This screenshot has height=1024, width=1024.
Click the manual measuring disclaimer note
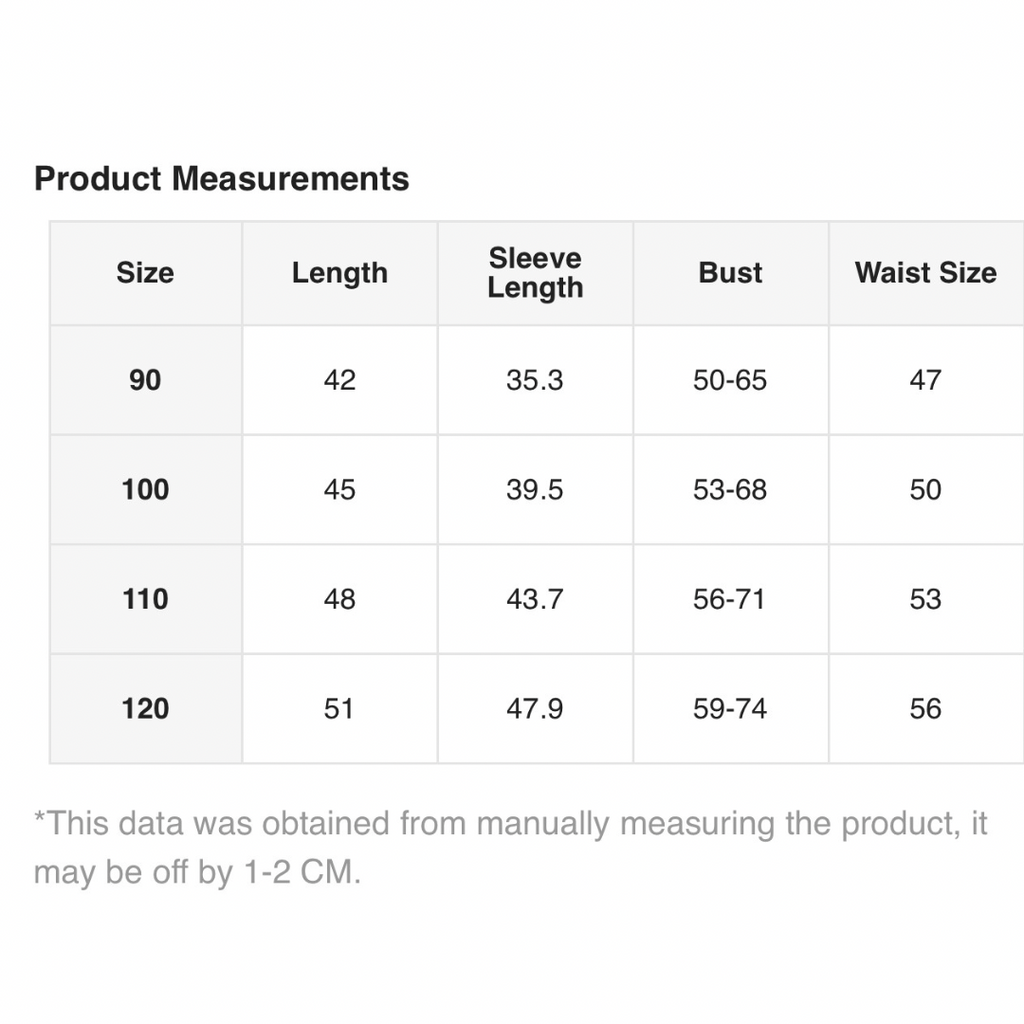(x=510, y=847)
